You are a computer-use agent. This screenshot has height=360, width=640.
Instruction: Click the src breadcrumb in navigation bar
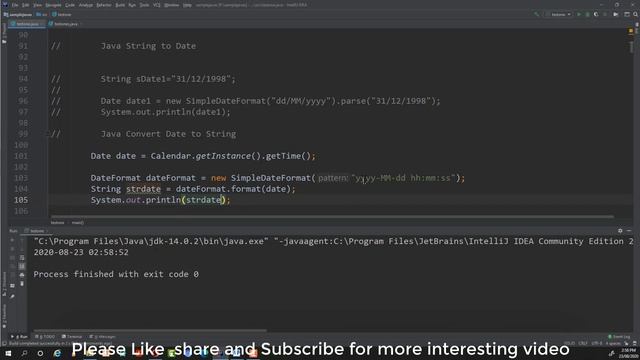click(x=42, y=15)
